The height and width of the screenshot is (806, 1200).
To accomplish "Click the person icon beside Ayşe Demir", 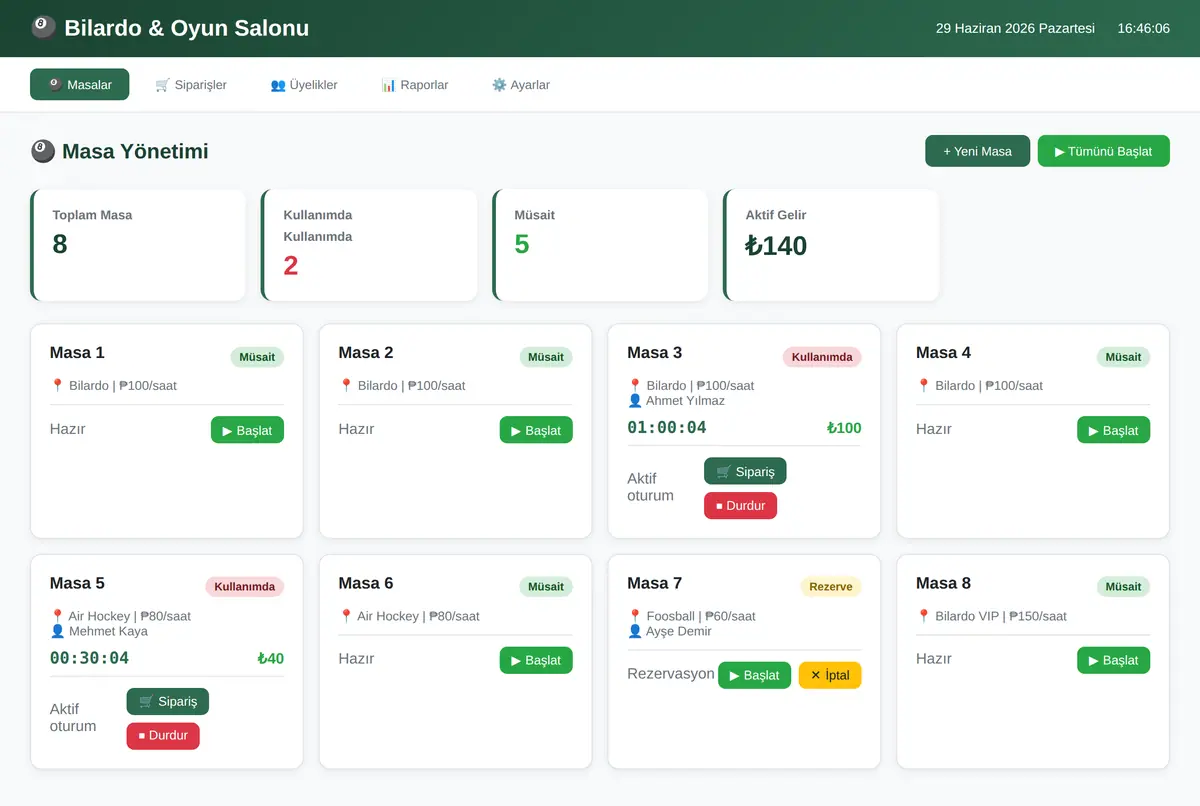I will [x=634, y=631].
